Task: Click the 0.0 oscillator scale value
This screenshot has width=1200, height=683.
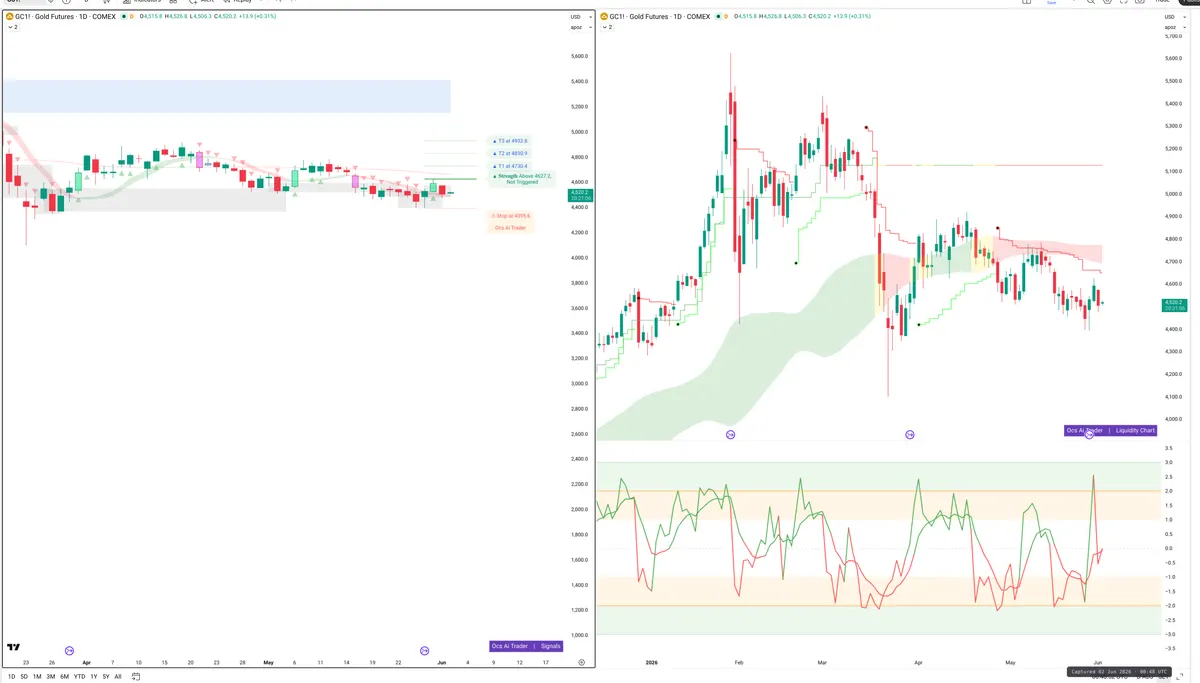Action: (1168, 548)
